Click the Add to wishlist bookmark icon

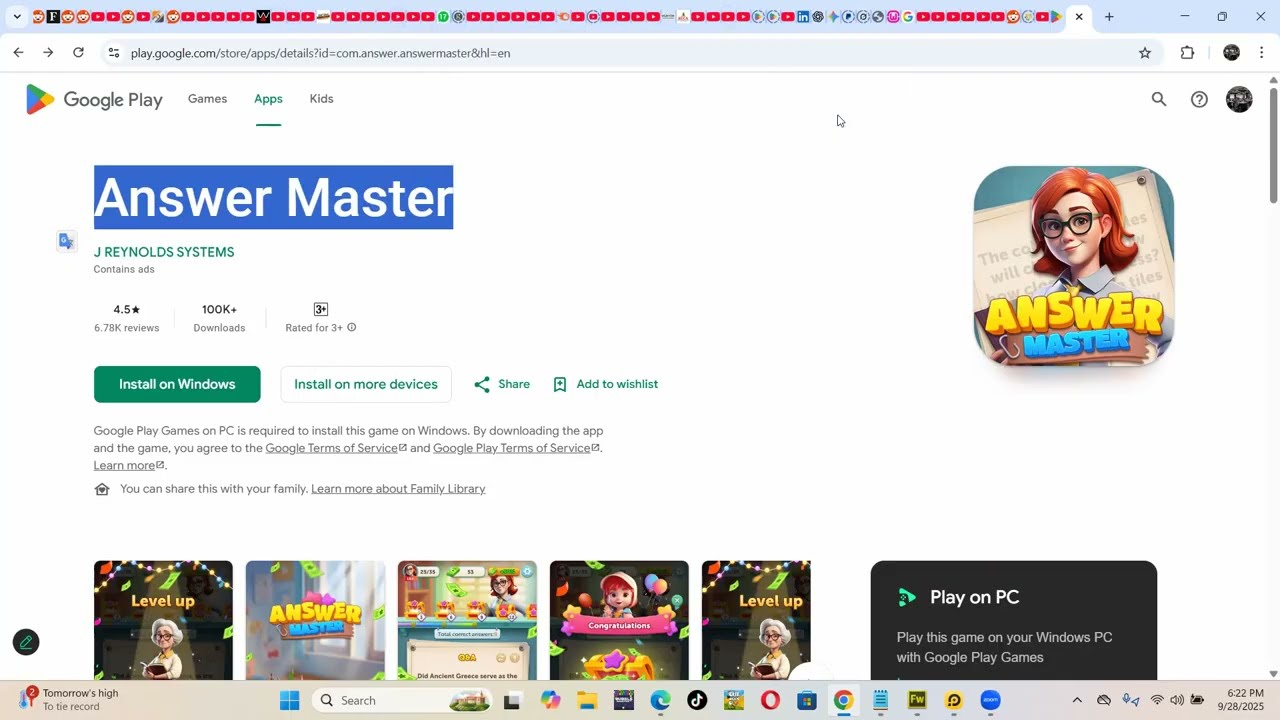[x=560, y=384]
